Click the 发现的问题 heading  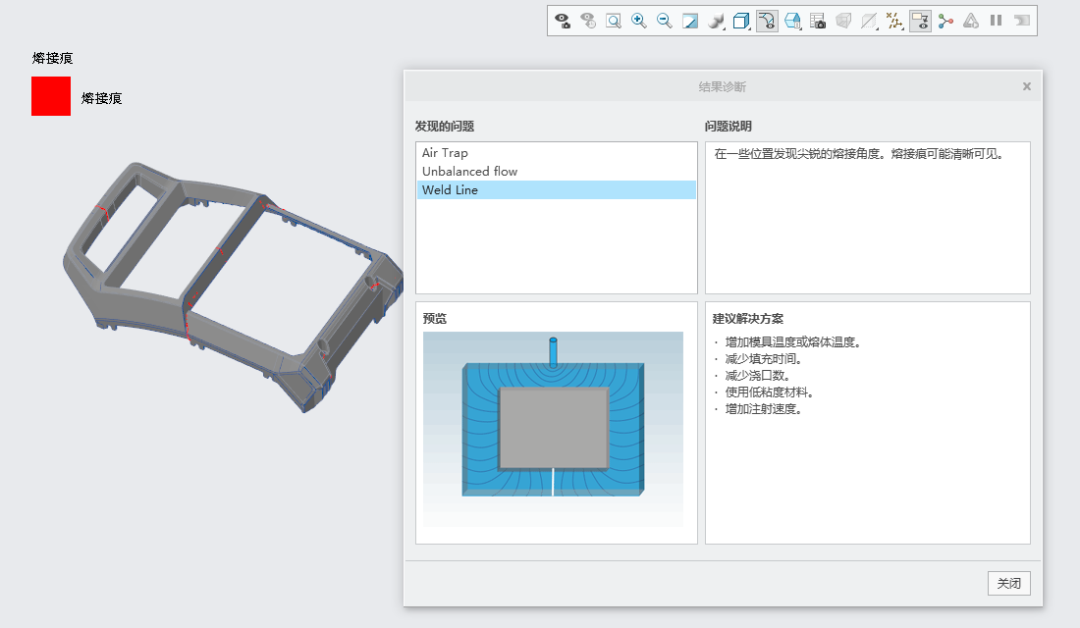[x=444, y=126]
